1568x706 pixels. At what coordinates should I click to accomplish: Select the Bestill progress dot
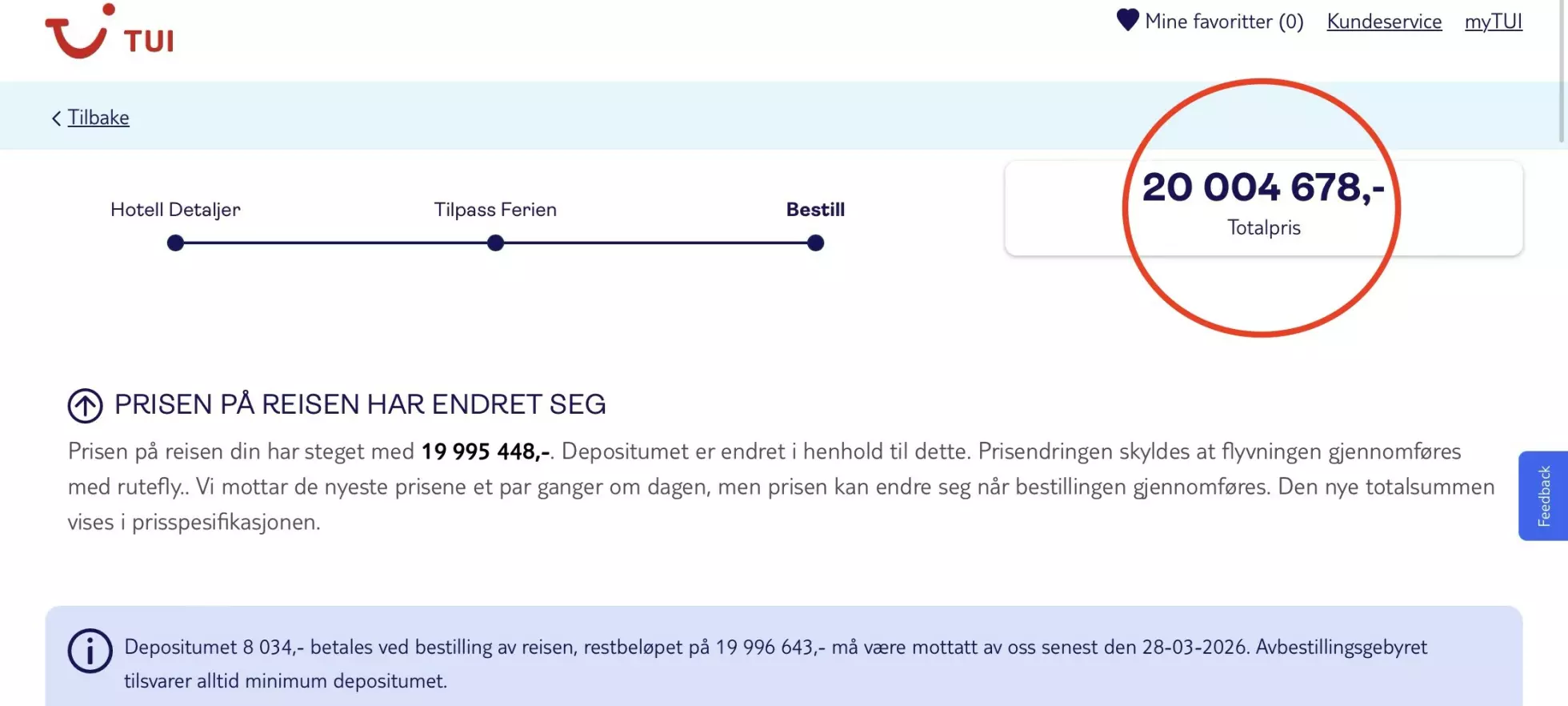point(815,243)
